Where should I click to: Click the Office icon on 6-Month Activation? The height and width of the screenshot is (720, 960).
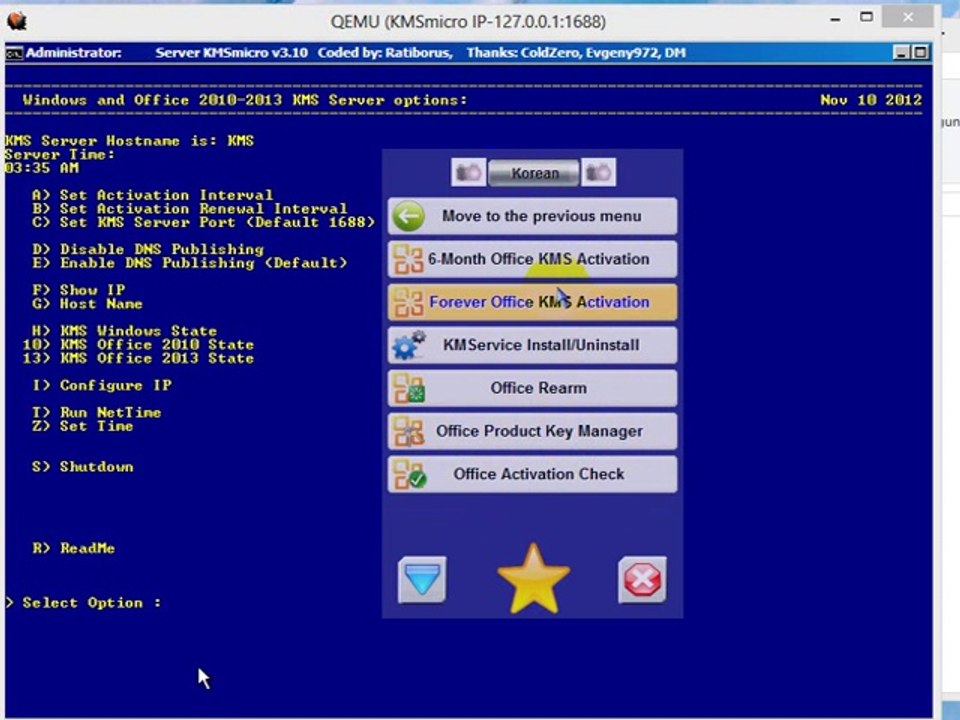tap(408, 259)
